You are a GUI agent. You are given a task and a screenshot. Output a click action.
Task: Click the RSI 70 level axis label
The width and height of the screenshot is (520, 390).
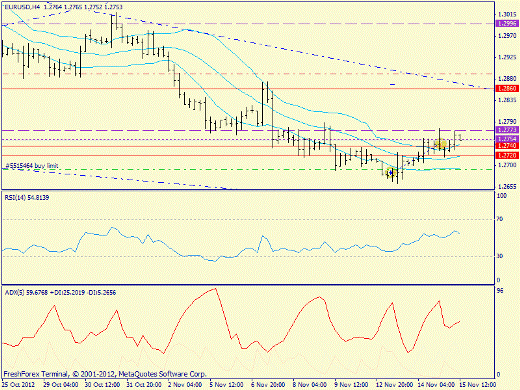[500, 219]
